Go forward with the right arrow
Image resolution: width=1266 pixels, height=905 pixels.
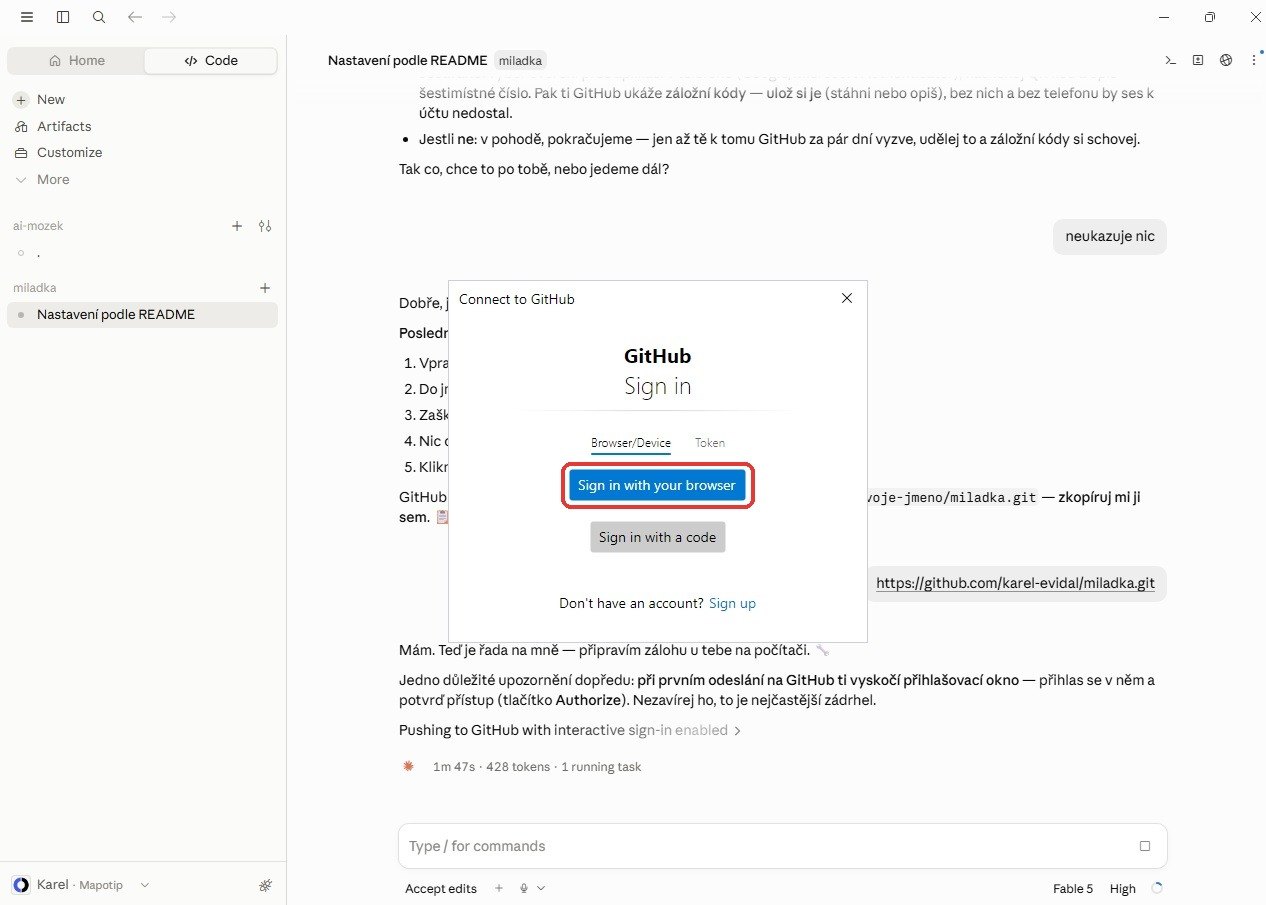(169, 17)
